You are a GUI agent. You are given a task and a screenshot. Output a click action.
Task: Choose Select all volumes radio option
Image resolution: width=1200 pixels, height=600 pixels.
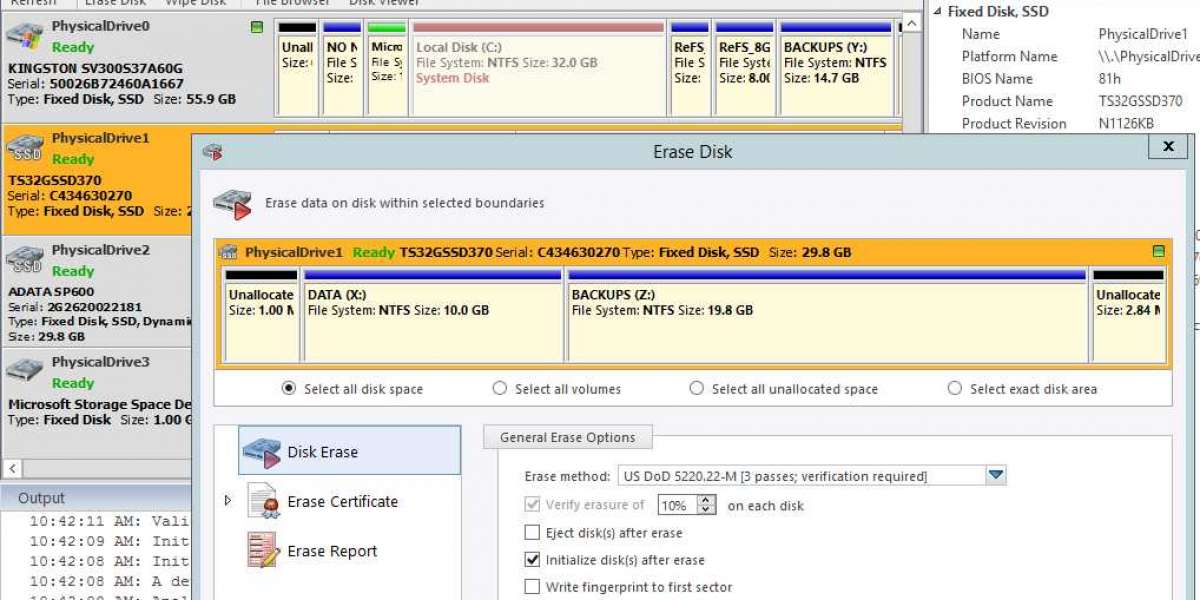click(500, 389)
